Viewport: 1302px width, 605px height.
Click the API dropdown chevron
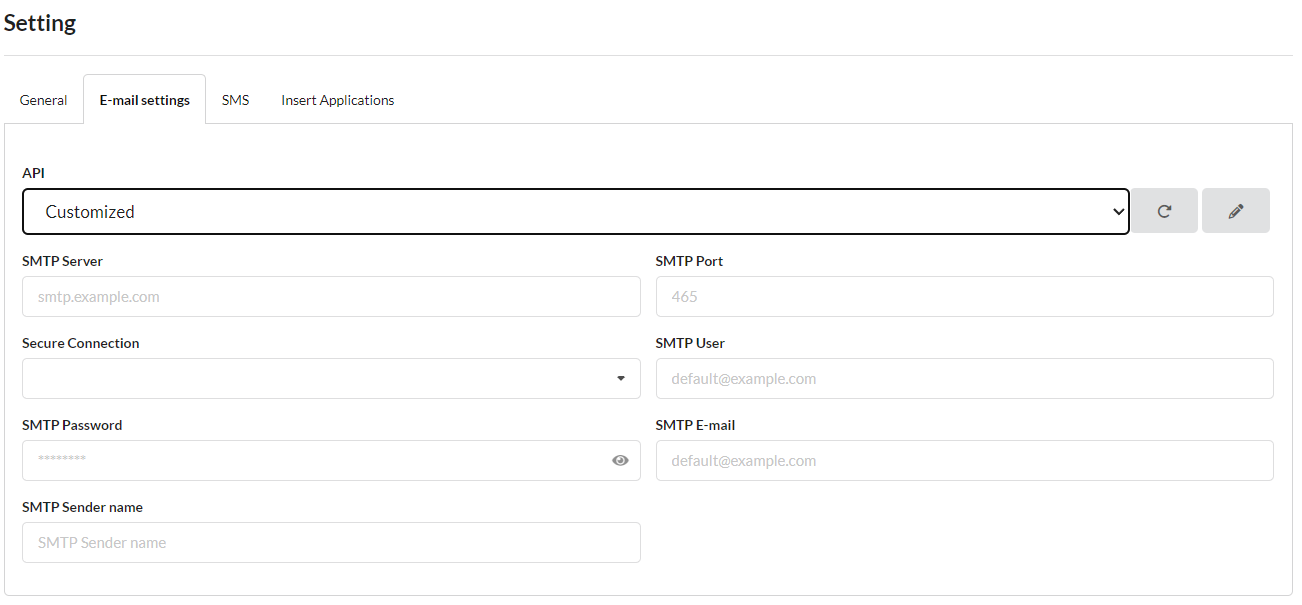tap(1117, 211)
